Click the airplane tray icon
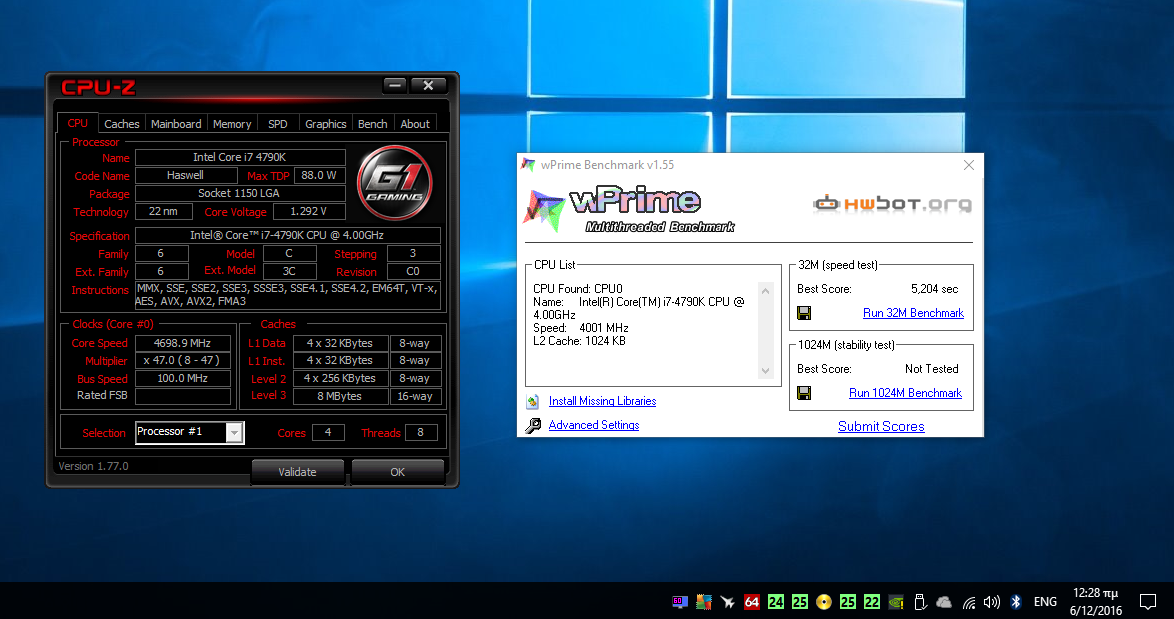 [727, 602]
